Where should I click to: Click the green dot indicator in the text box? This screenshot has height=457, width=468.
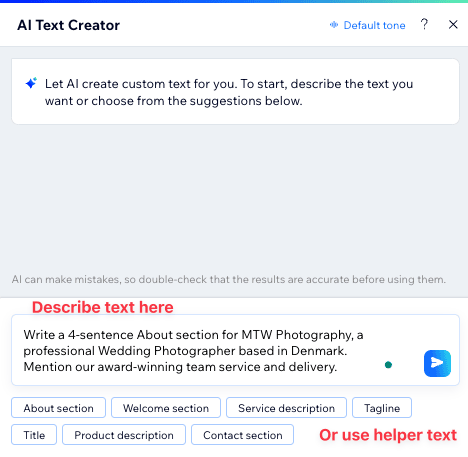point(388,365)
